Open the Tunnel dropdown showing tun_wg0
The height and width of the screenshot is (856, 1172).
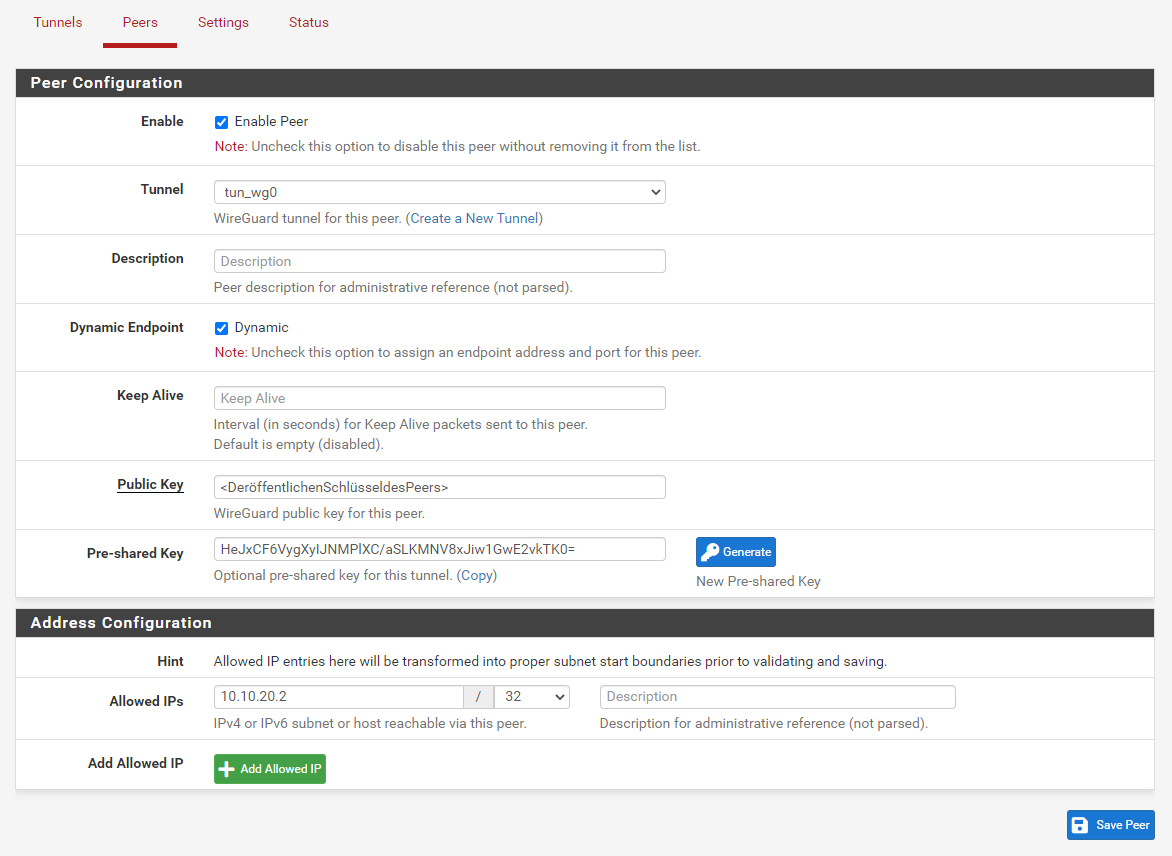439,192
